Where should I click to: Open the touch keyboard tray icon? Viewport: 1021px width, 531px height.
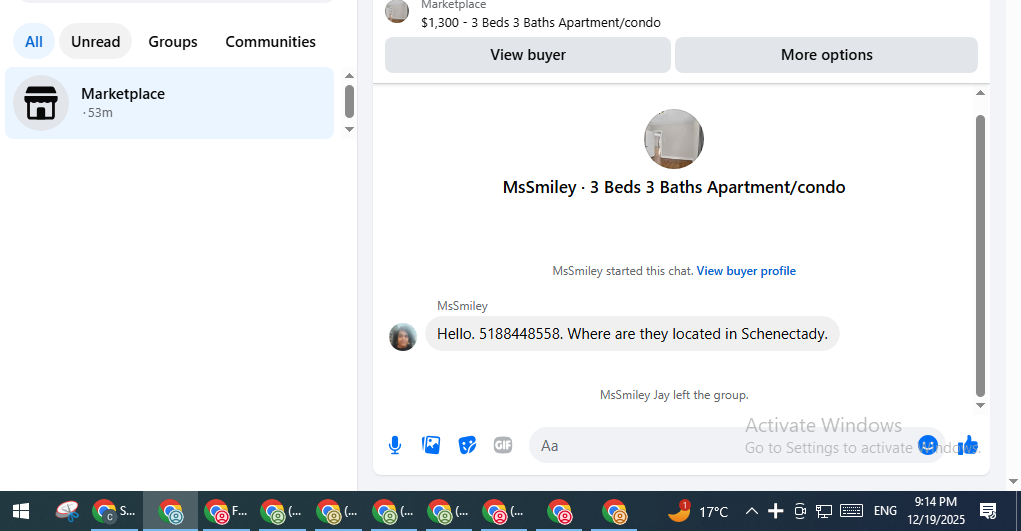coord(852,511)
